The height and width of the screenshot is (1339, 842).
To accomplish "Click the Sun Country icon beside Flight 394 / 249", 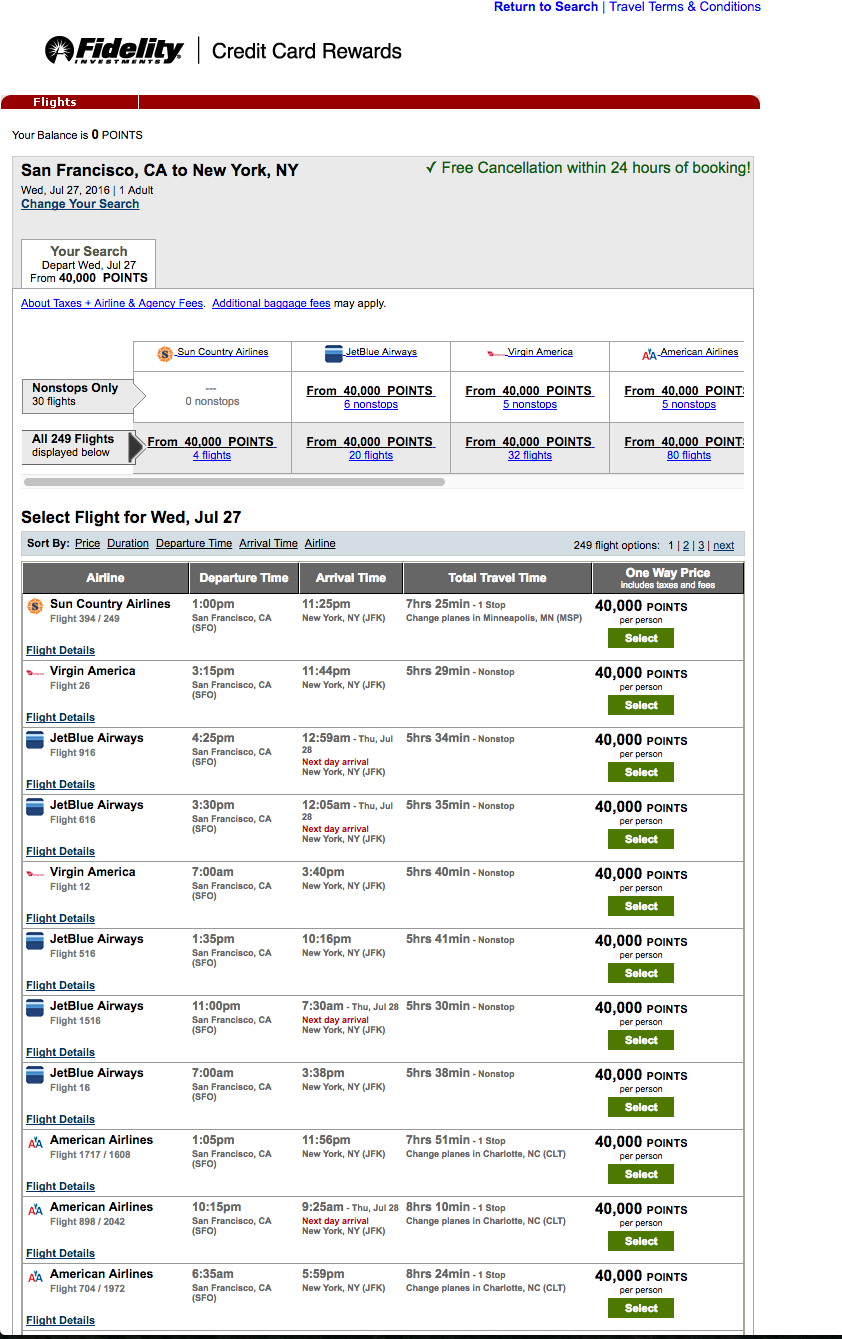I will 35,606.
